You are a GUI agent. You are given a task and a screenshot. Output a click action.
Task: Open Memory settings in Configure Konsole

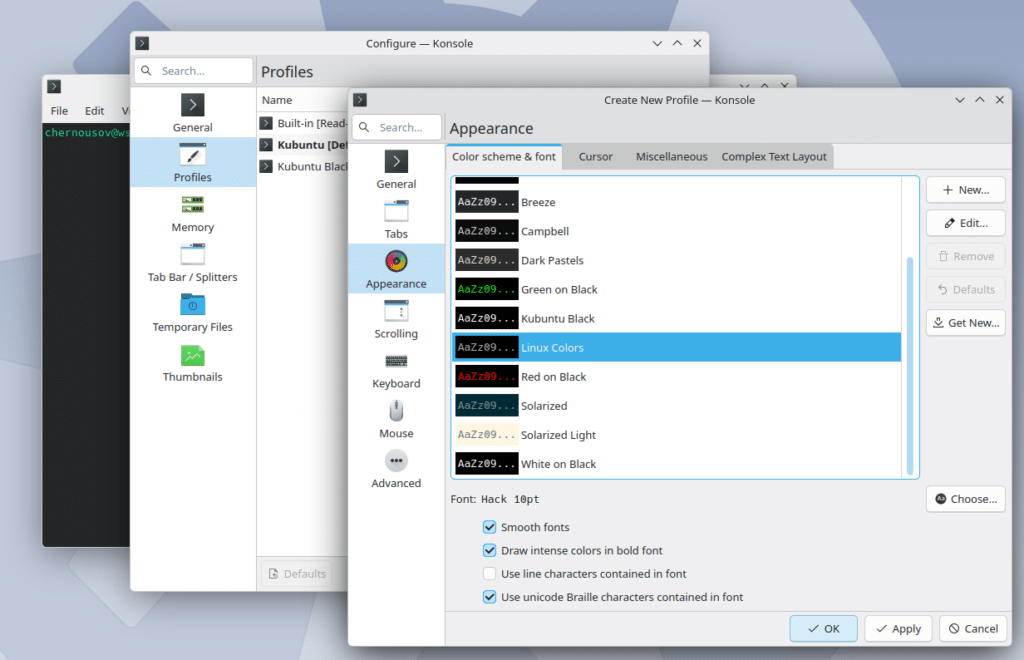coord(192,213)
